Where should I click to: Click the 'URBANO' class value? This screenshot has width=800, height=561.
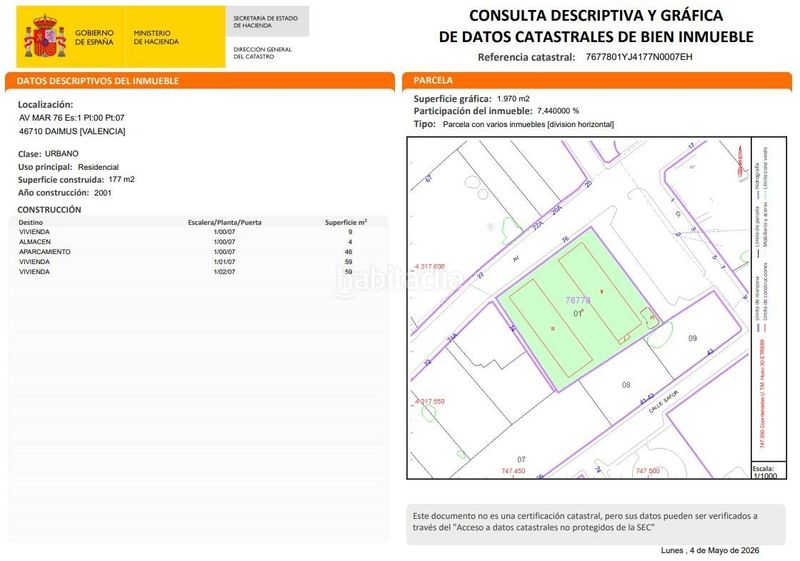pyautogui.click(x=62, y=154)
